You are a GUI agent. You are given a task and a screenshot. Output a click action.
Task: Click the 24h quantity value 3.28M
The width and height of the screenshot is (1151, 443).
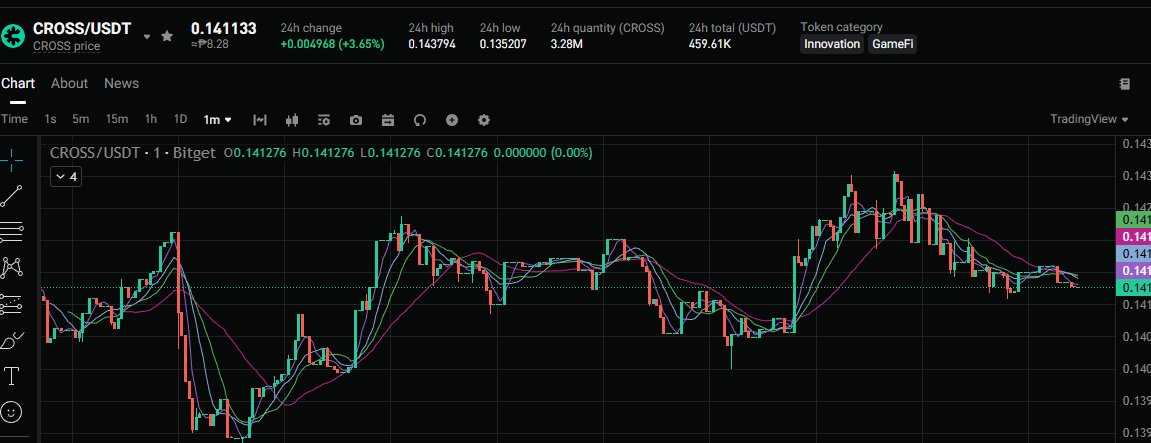click(567, 44)
